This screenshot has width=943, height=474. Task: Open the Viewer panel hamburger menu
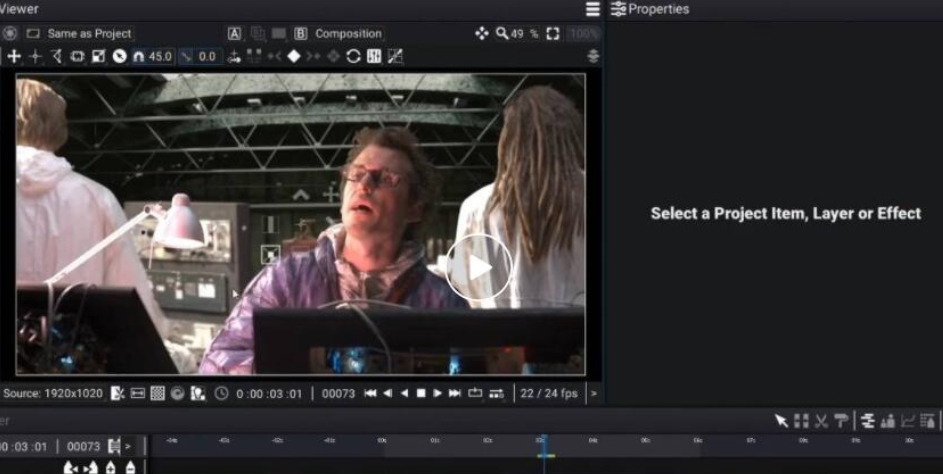pos(592,9)
